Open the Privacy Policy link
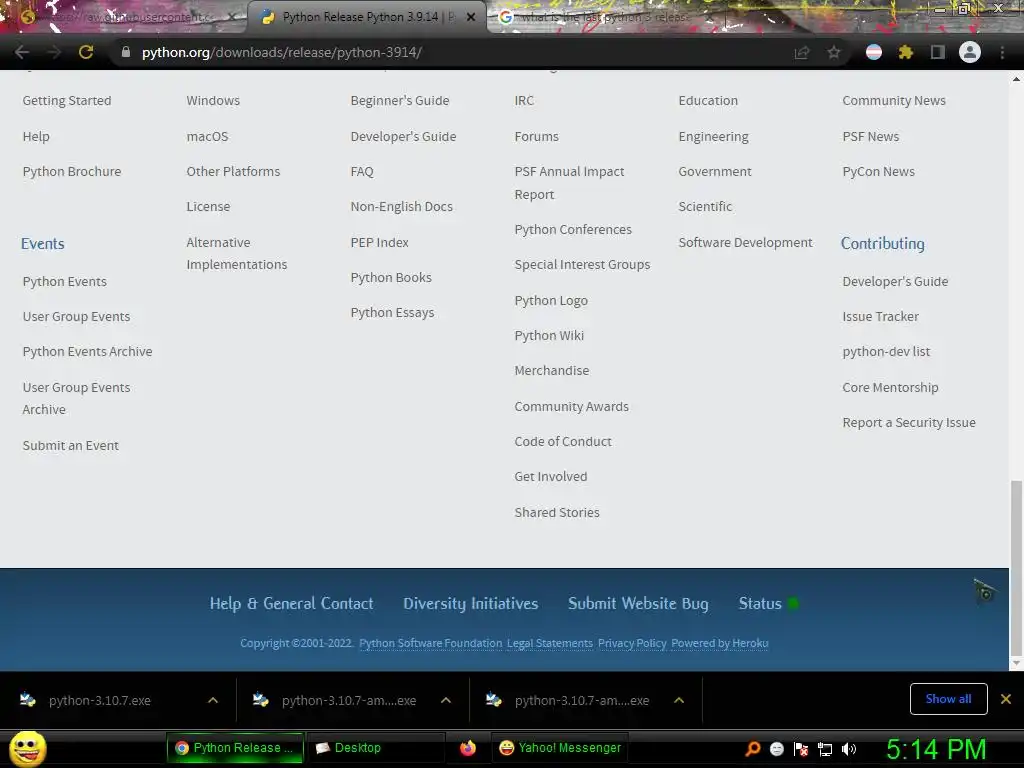Image resolution: width=1024 pixels, height=768 pixels. click(x=632, y=643)
